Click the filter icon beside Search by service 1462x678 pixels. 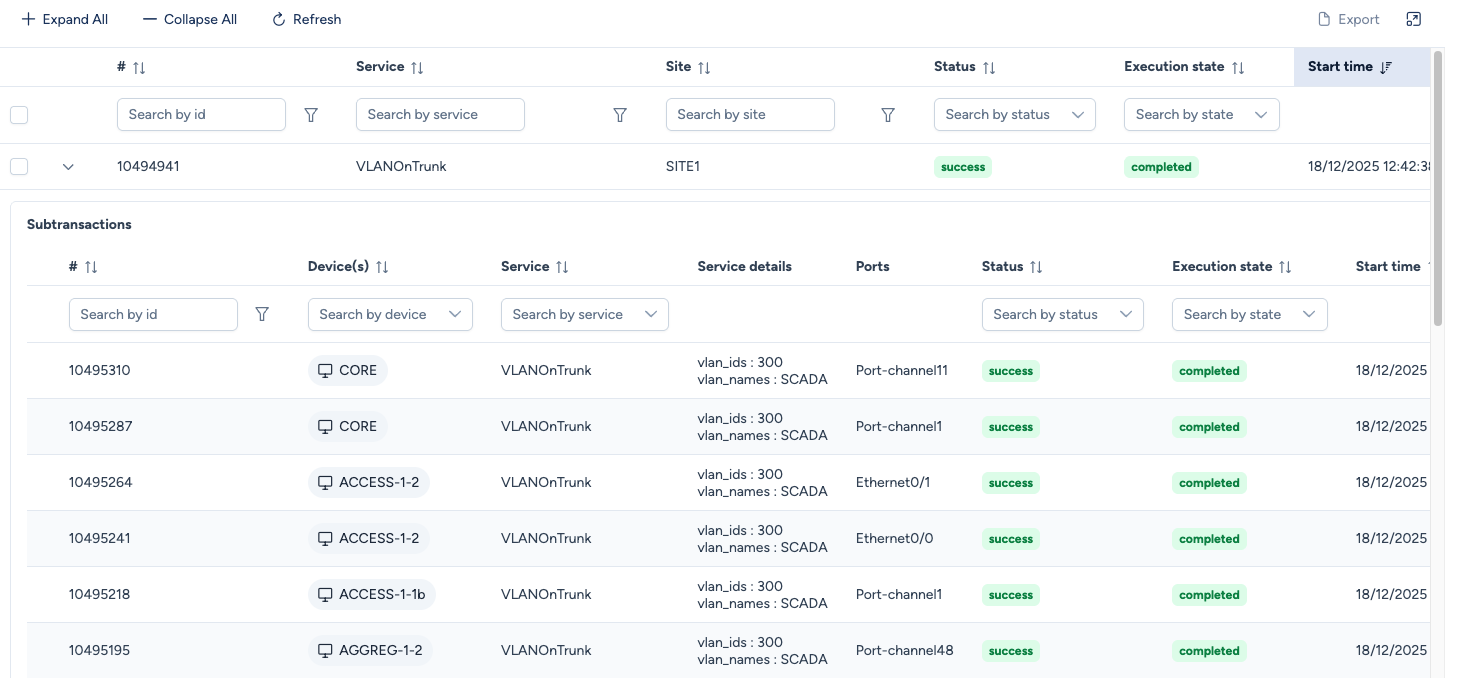(620, 115)
